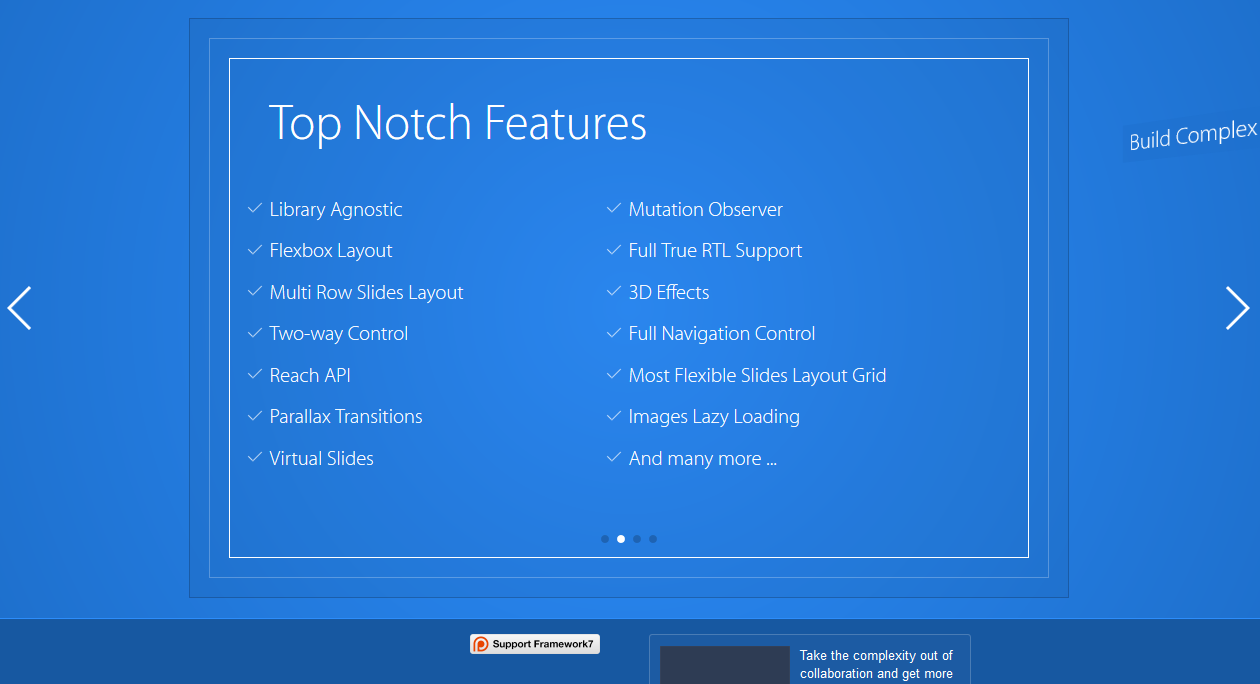Click 'Take the complexity out of' ad text

pyautogui.click(x=876, y=656)
